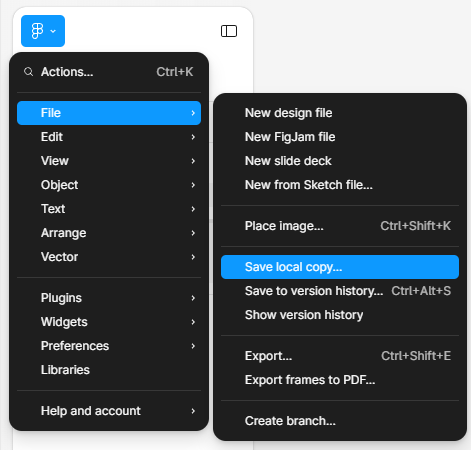The height and width of the screenshot is (450, 471).
Task: Expand the chevron beside Text
Action: click(193, 209)
